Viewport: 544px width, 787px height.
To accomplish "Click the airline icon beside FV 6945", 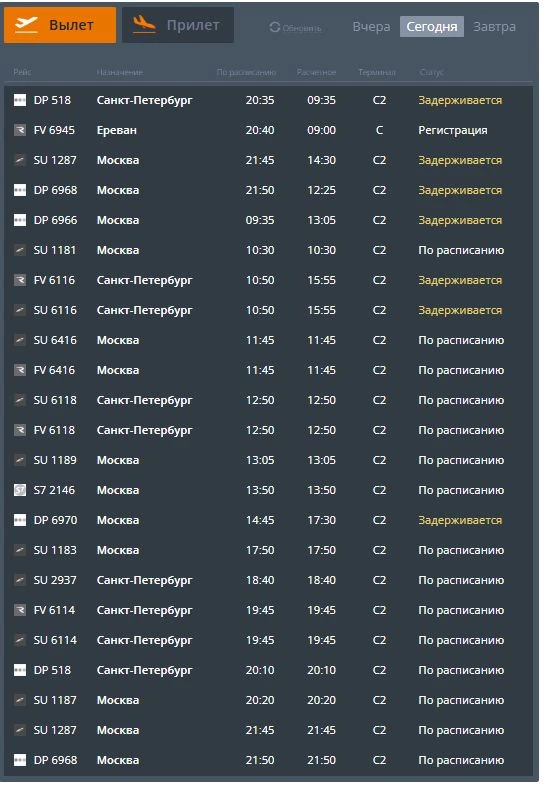I will pos(20,130).
